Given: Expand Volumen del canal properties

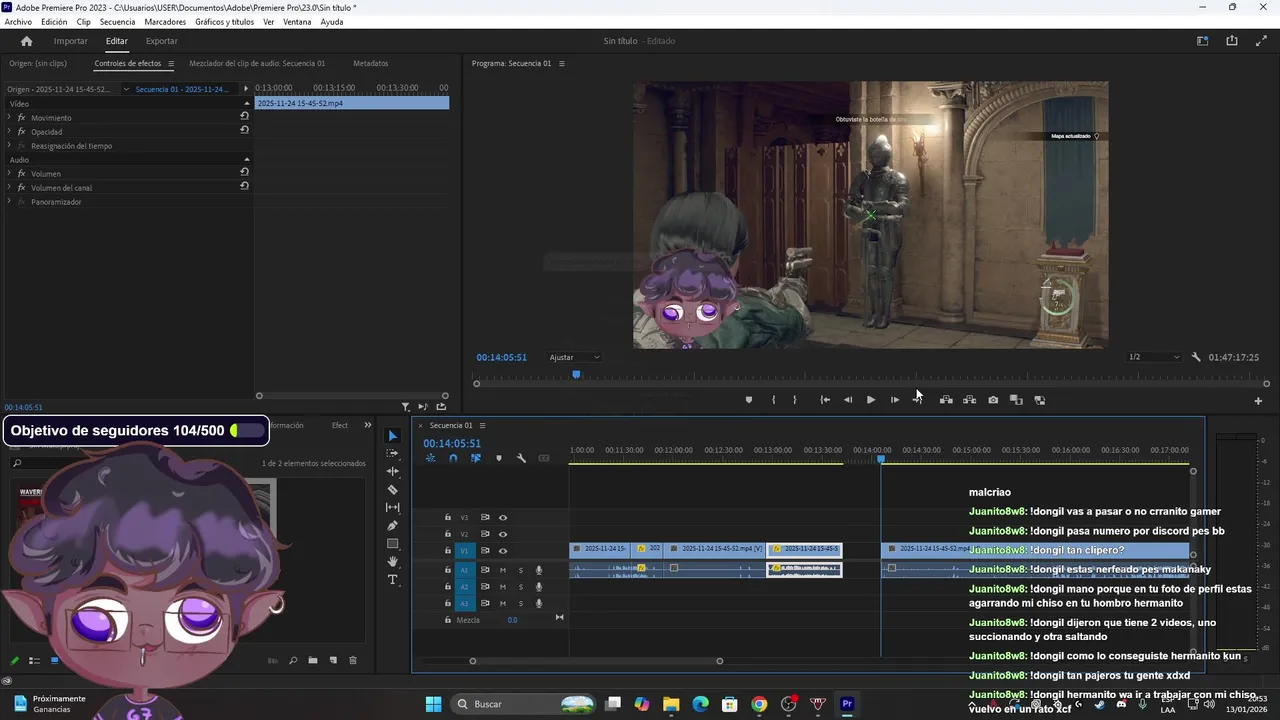Looking at the screenshot, I should 9,187.
